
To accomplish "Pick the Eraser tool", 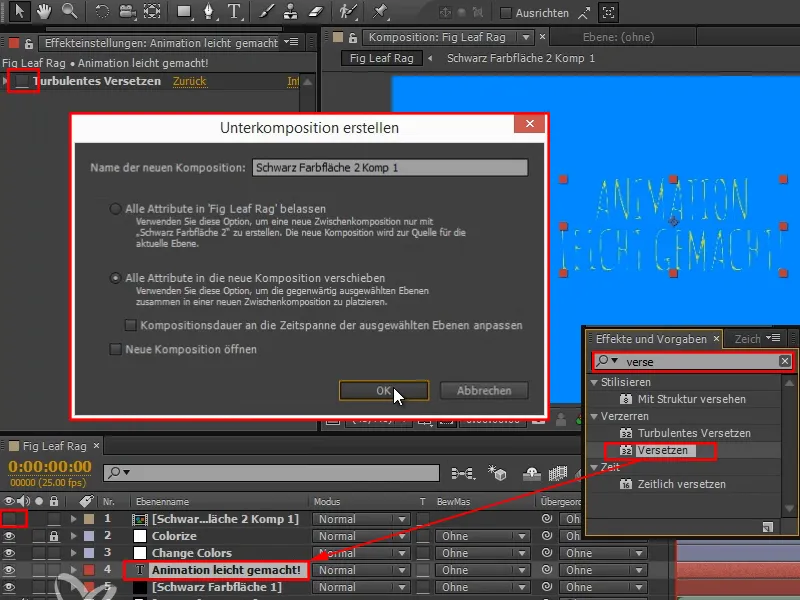I will point(313,12).
